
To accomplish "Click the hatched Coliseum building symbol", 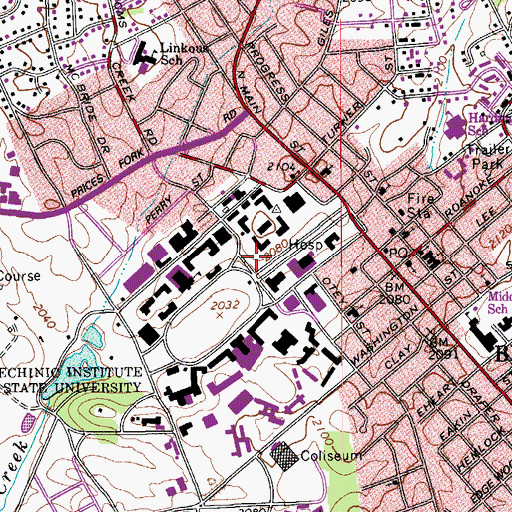I will coord(284,456).
